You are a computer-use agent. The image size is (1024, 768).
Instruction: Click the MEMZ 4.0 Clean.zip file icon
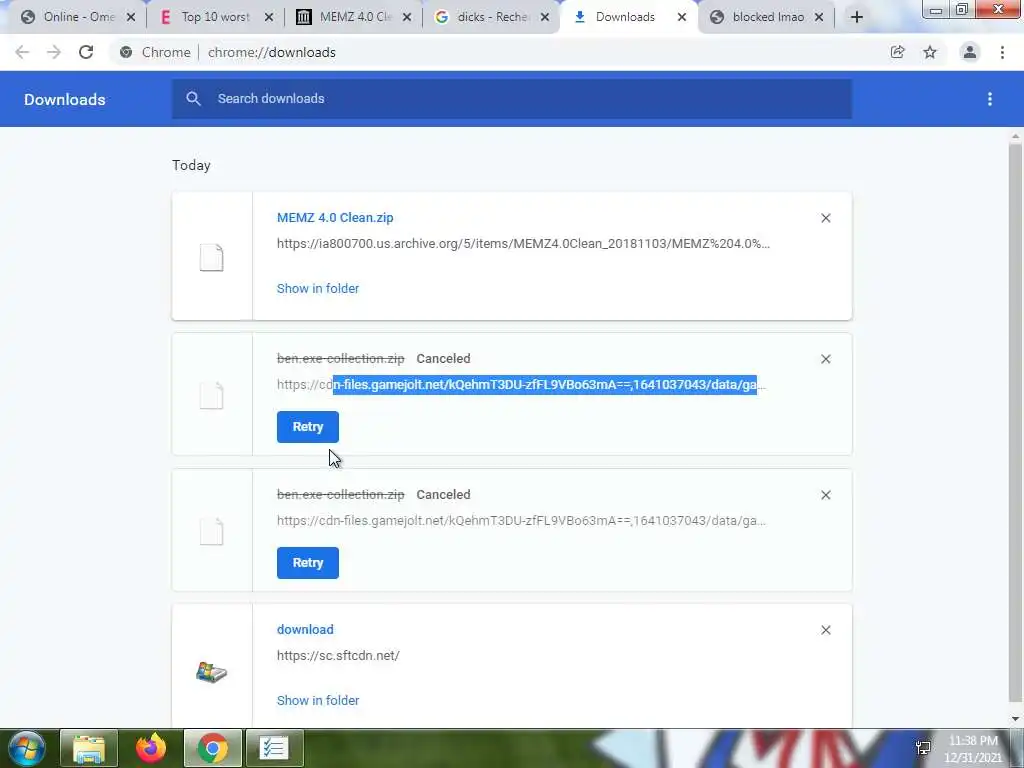pos(212,257)
